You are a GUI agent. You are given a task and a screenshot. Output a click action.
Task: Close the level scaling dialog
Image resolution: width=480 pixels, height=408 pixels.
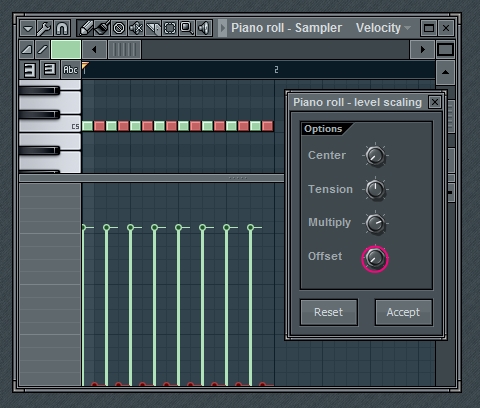(435, 102)
